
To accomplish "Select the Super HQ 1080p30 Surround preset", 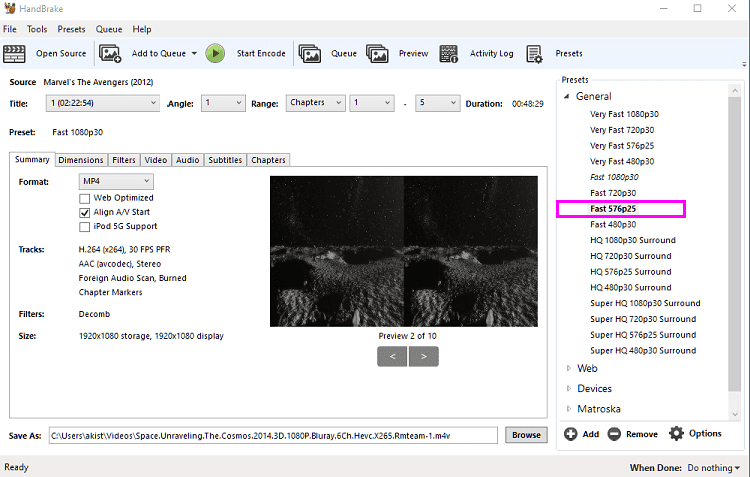I will [x=645, y=303].
